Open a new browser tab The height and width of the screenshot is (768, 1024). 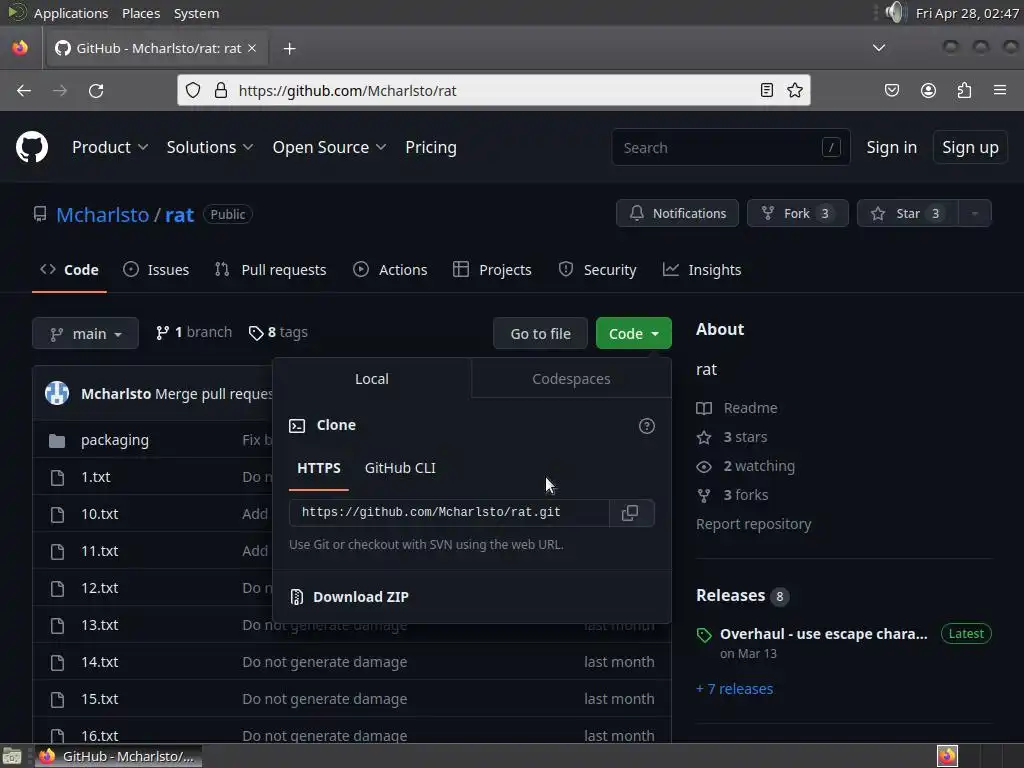pyautogui.click(x=289, y=48)
